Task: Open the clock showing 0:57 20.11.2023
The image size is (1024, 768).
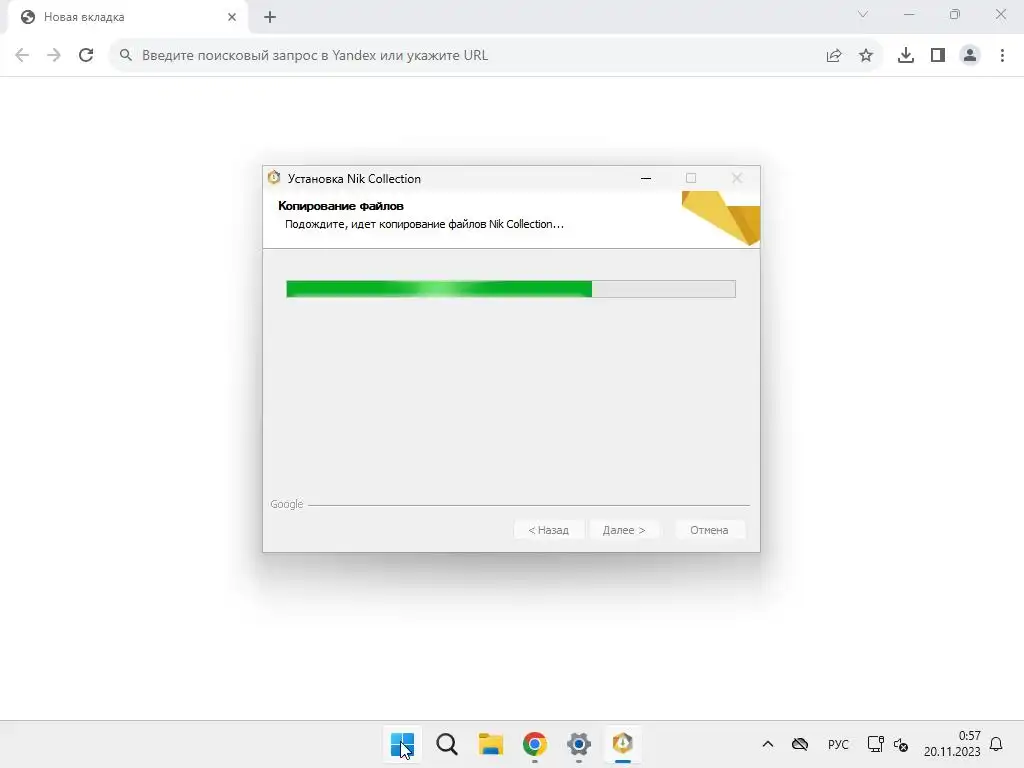Action: [x=952, y=744]
